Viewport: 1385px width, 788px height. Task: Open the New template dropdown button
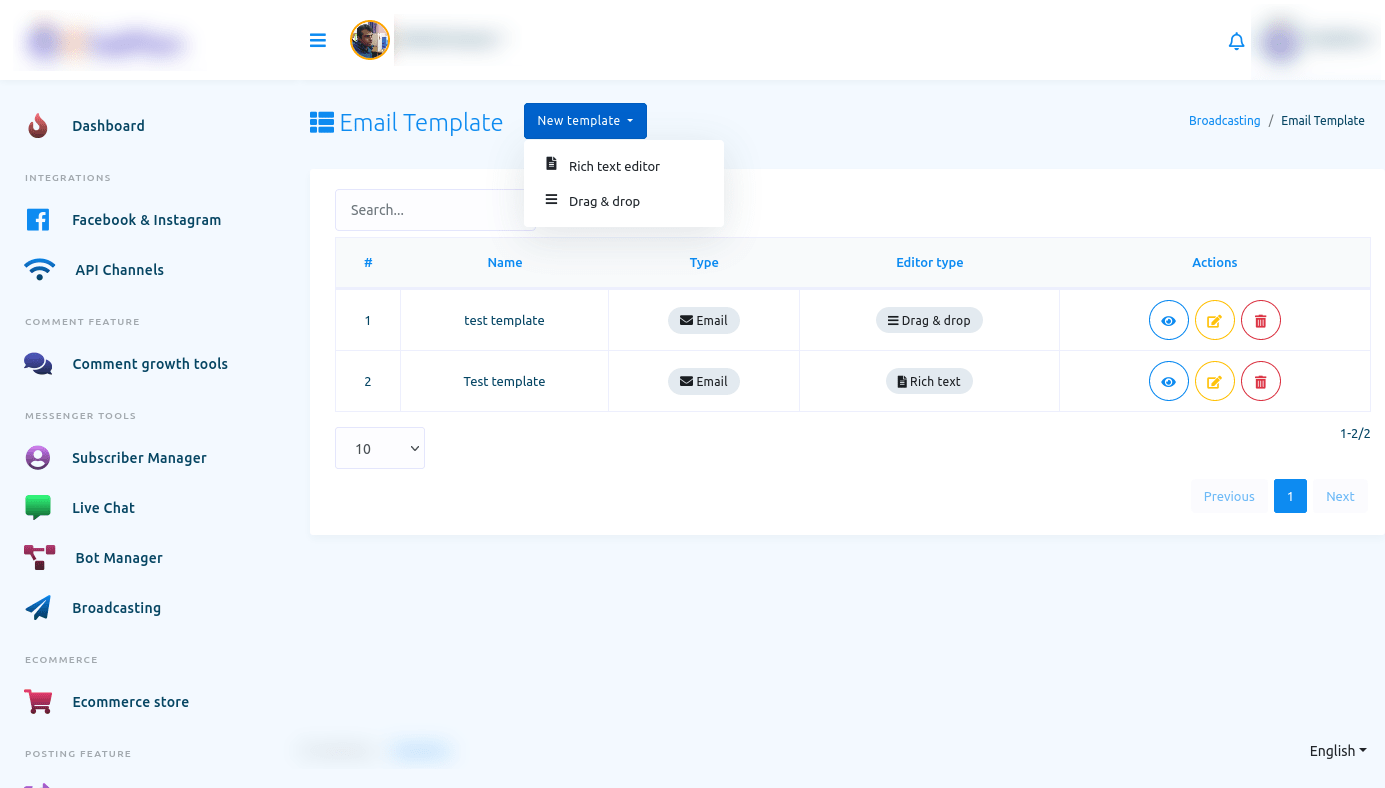click(x=585, y=121)
